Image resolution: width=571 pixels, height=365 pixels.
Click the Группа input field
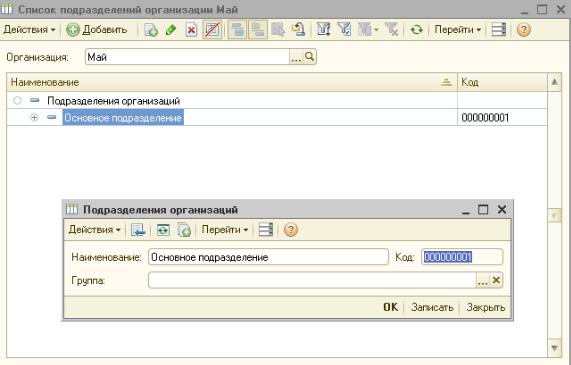pos(312,280)
